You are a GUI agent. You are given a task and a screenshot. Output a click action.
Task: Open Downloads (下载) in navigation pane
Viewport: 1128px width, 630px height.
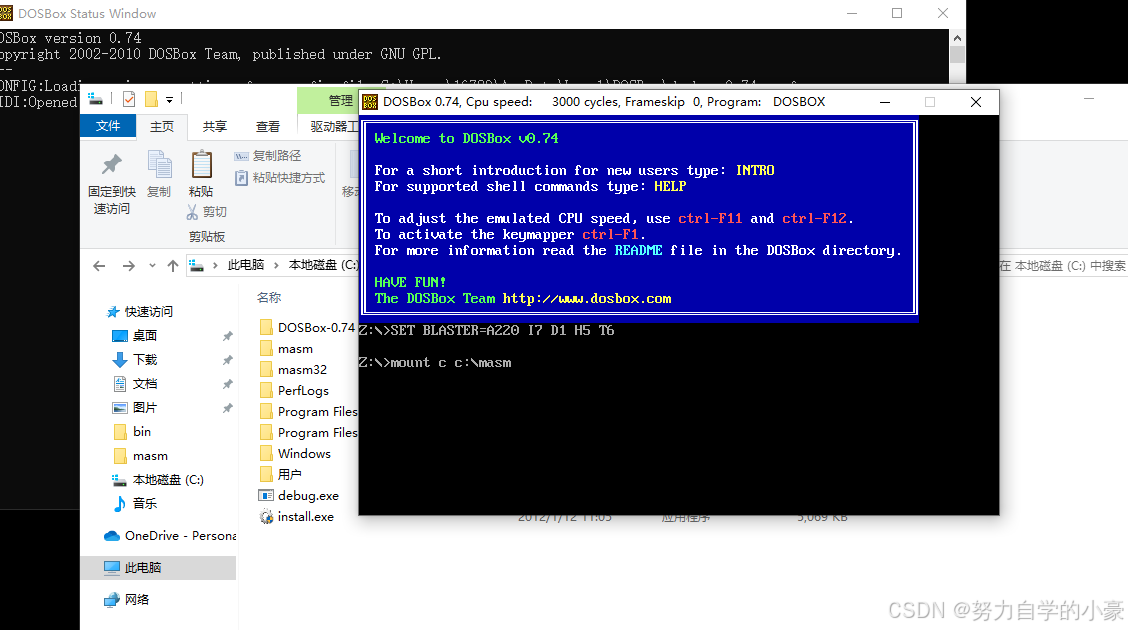135,360
